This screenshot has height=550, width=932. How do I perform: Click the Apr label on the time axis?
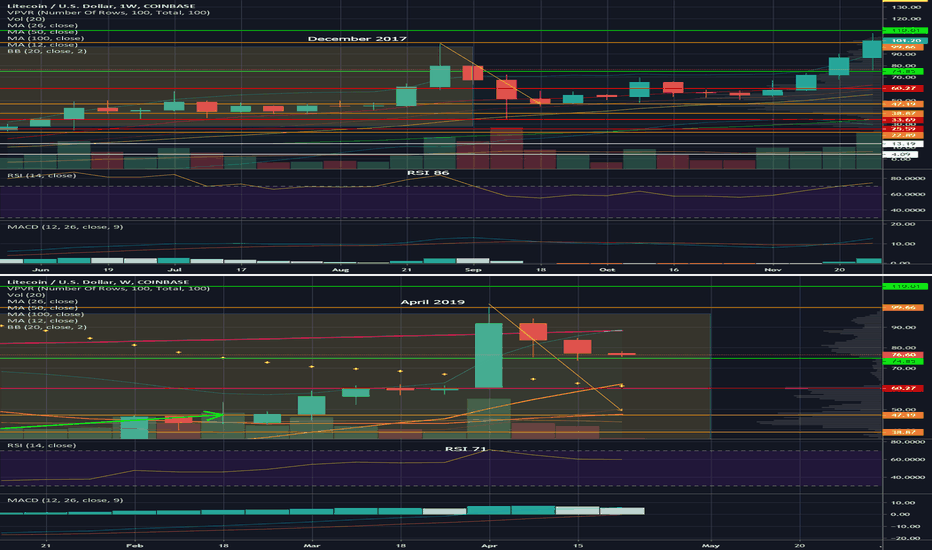489,545
